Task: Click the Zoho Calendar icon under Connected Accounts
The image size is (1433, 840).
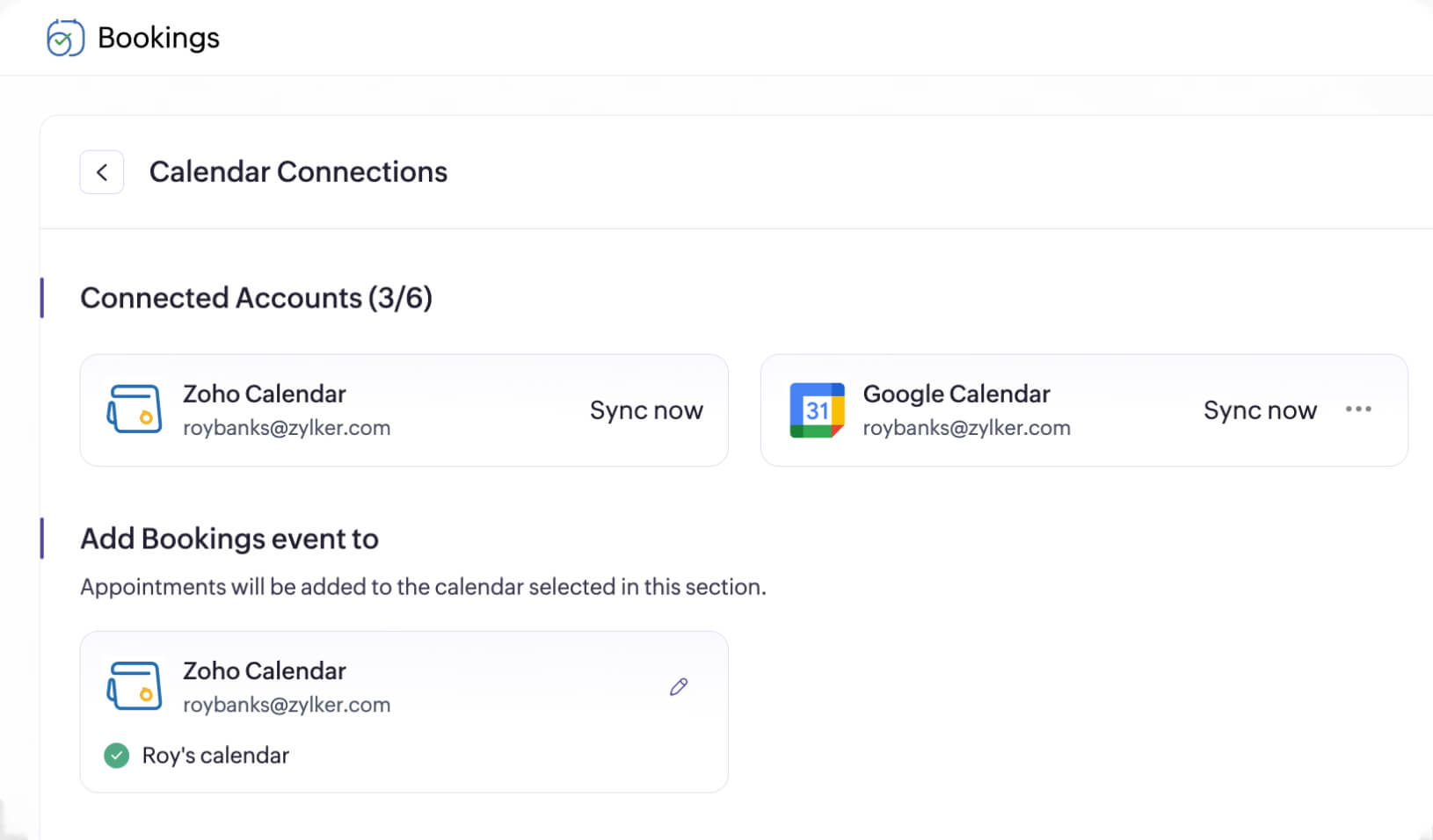Action: click(x=135, y=409)
